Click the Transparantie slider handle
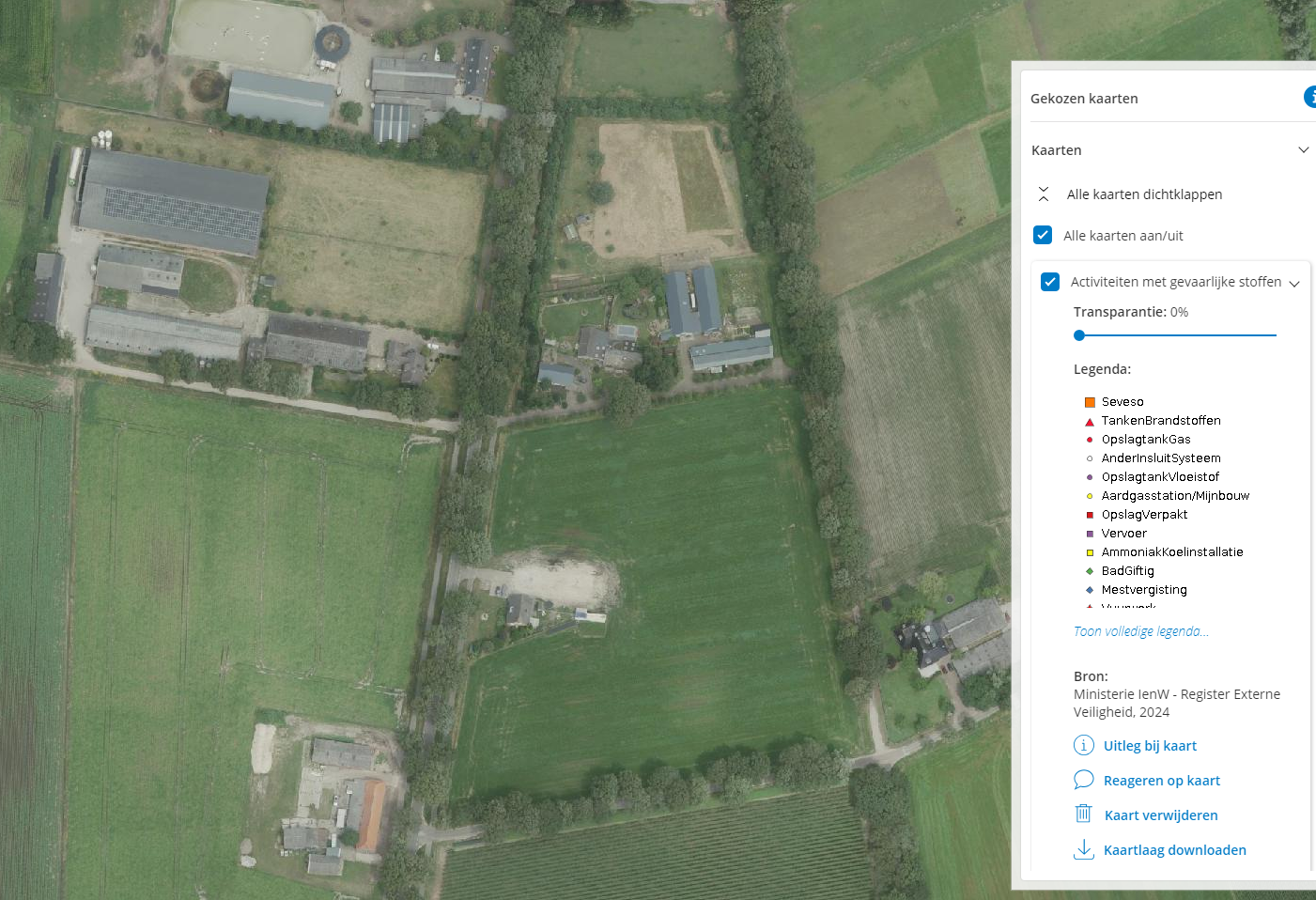 1079,335
